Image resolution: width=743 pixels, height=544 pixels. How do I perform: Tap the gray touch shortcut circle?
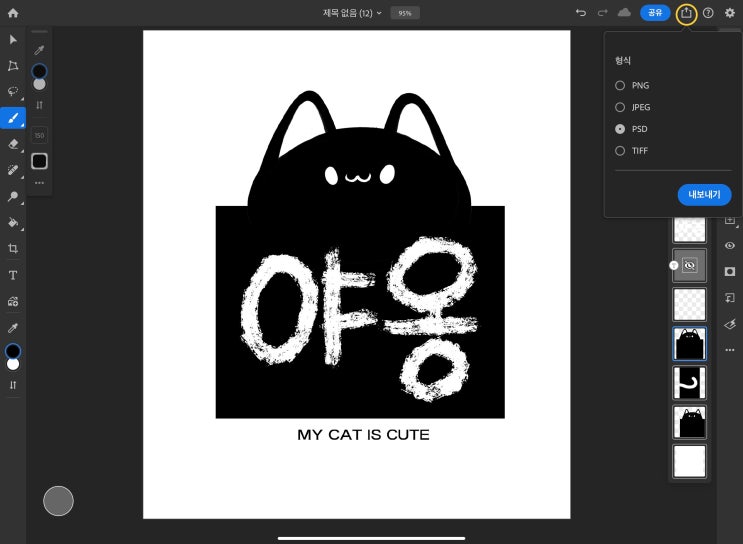[x=58, y=500]
